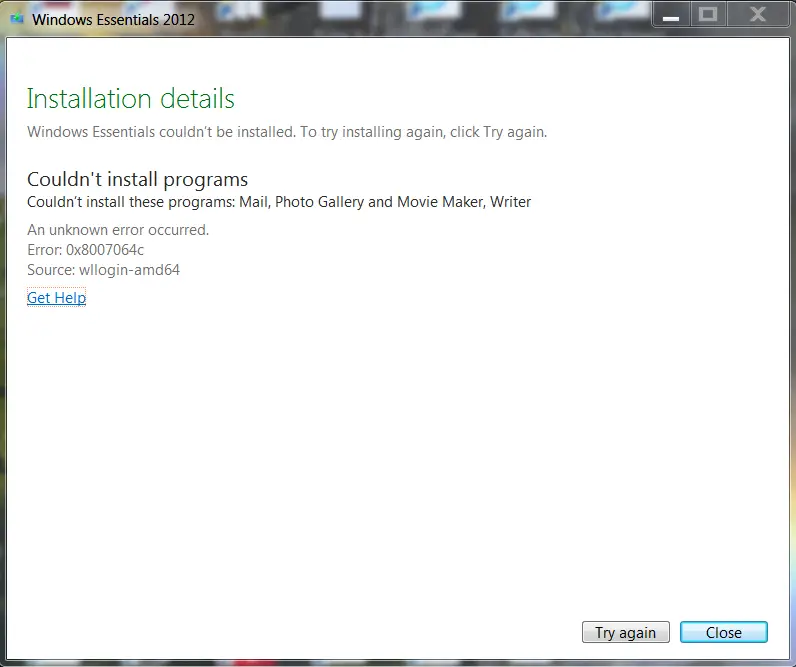Click the "Windows Essentials couldn't be installed" message
The height and width of the screenshot is (667, 796).
(x=287, y=132)
